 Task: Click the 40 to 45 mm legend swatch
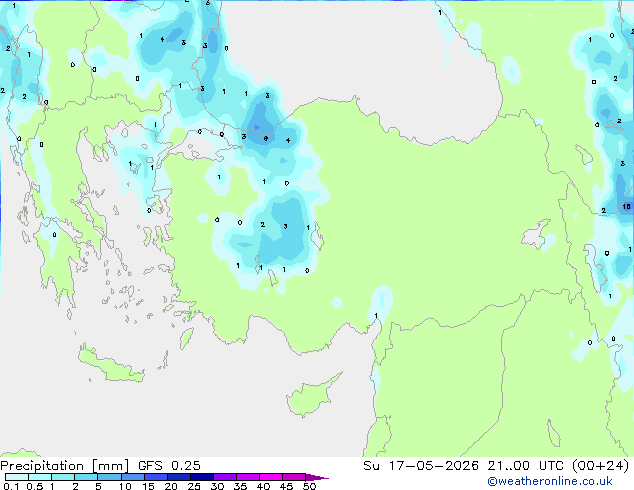click(x=271, y=477)
